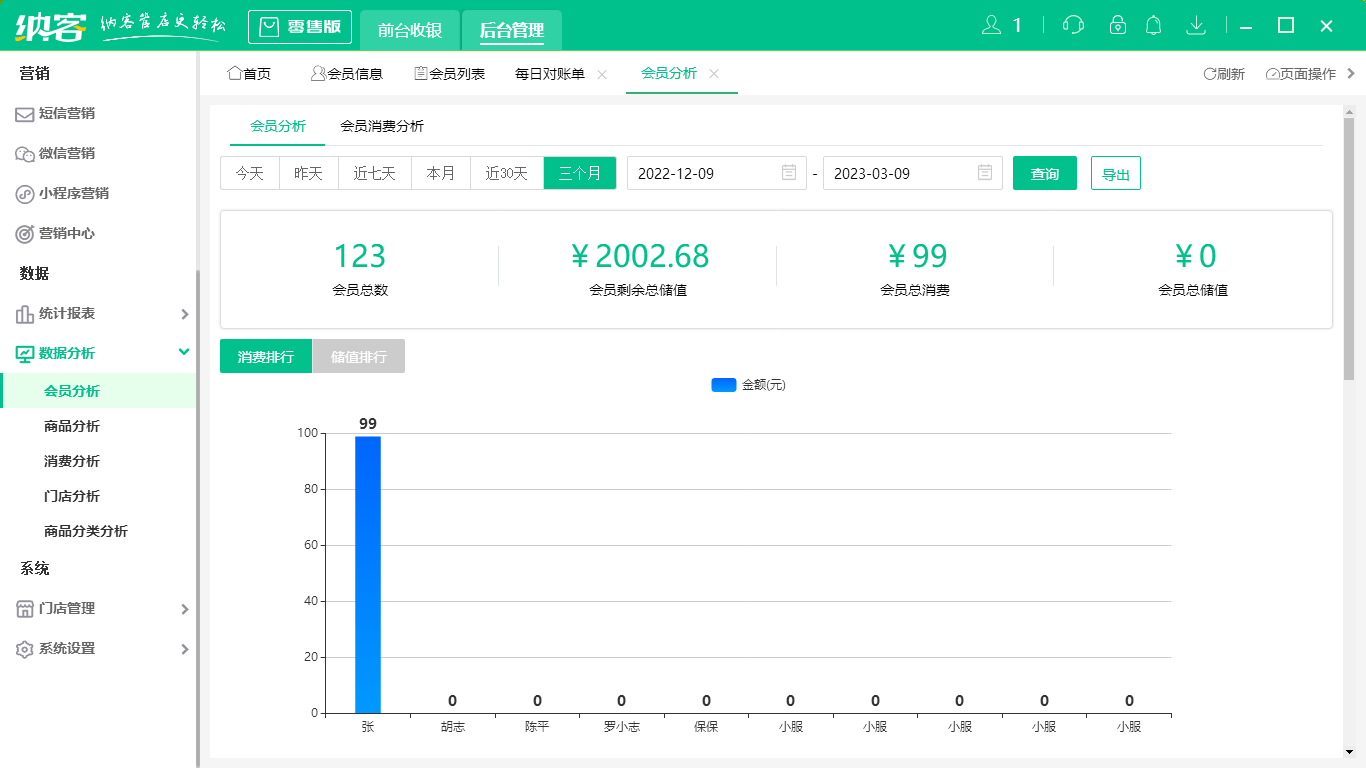1366x768 pixels.
Task: Select the 今天 date range
Action: pos(250,173)
